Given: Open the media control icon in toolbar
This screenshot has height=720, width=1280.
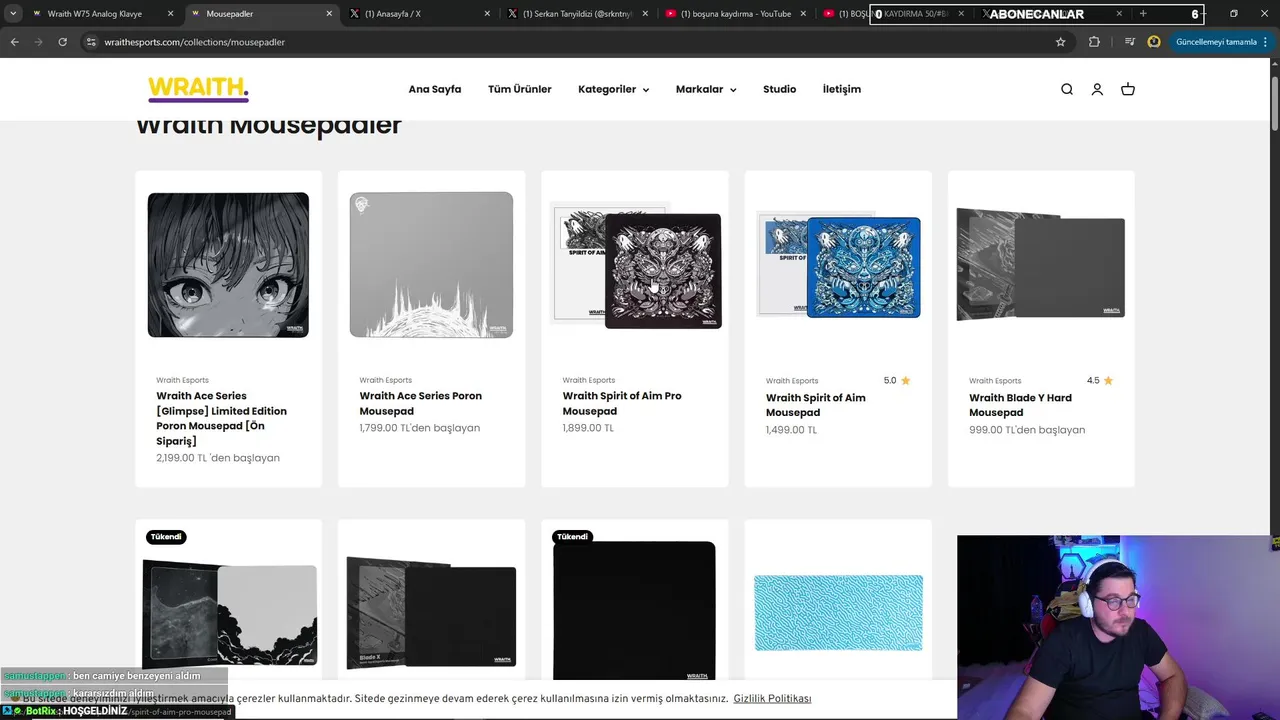Looking at the screenshot, I should [x=1130, y=42].
